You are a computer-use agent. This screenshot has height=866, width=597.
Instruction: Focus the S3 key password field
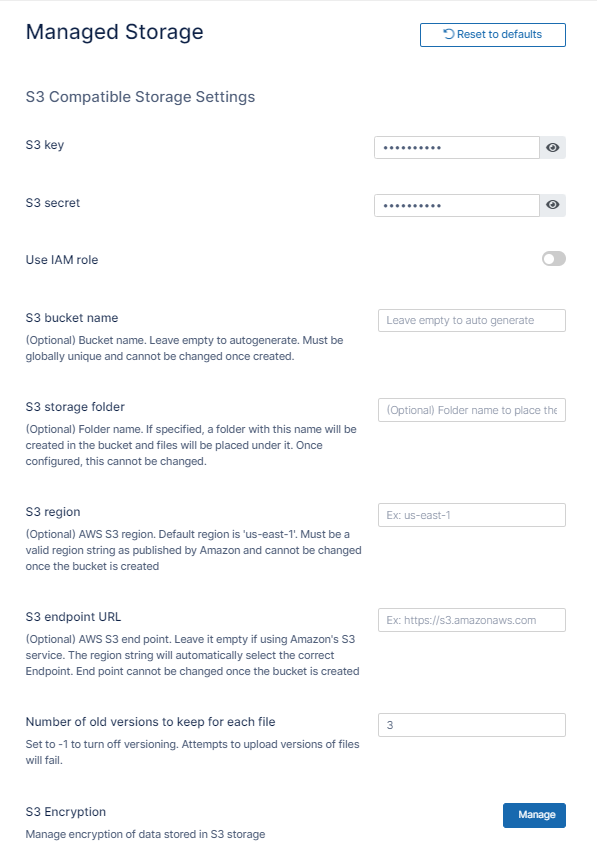457,147
